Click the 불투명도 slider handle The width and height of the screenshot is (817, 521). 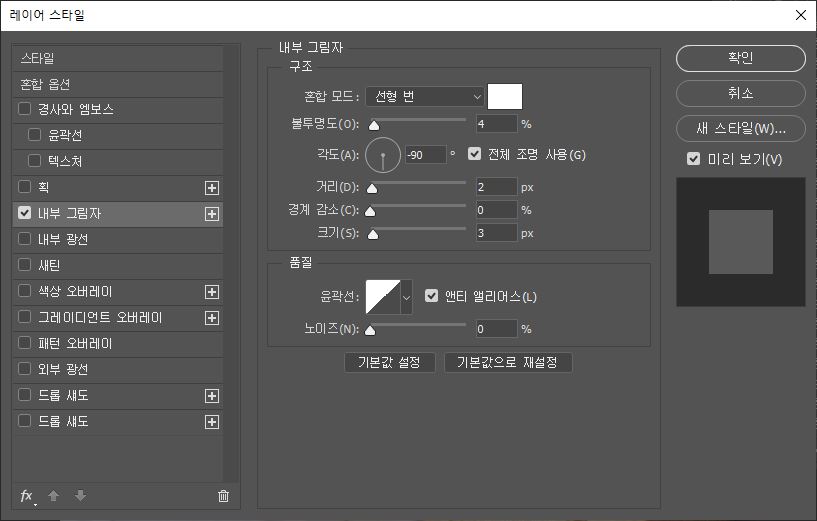pos(374,126)
